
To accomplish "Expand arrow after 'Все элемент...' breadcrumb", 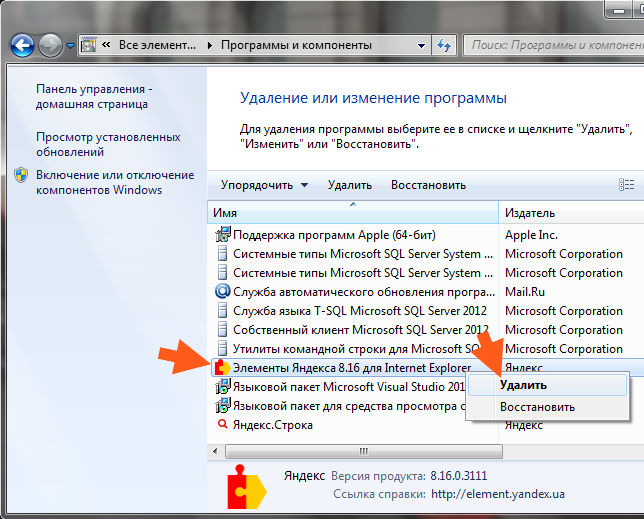I will [210, 45].
